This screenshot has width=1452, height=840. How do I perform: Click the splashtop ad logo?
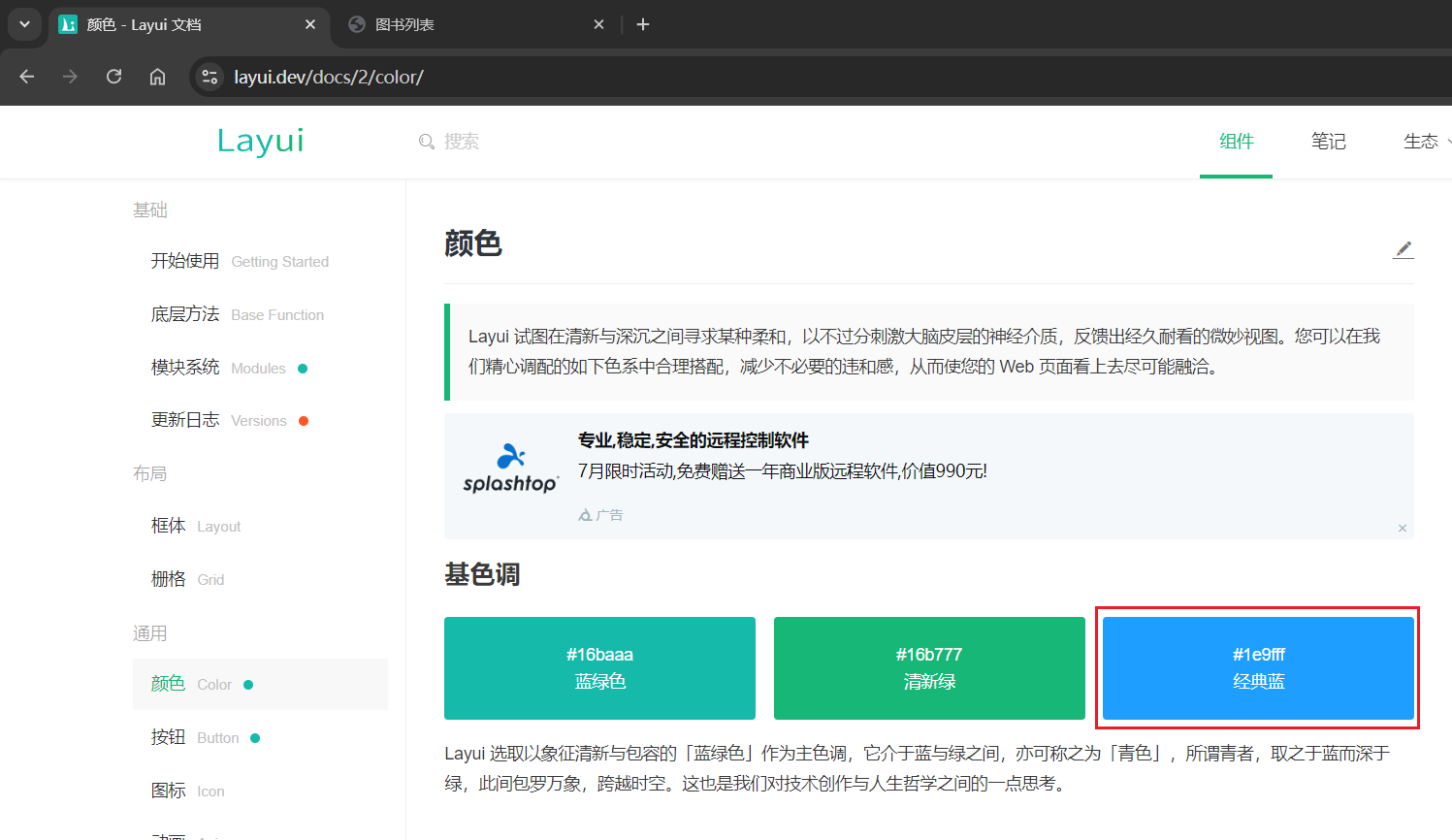point(510,468)
